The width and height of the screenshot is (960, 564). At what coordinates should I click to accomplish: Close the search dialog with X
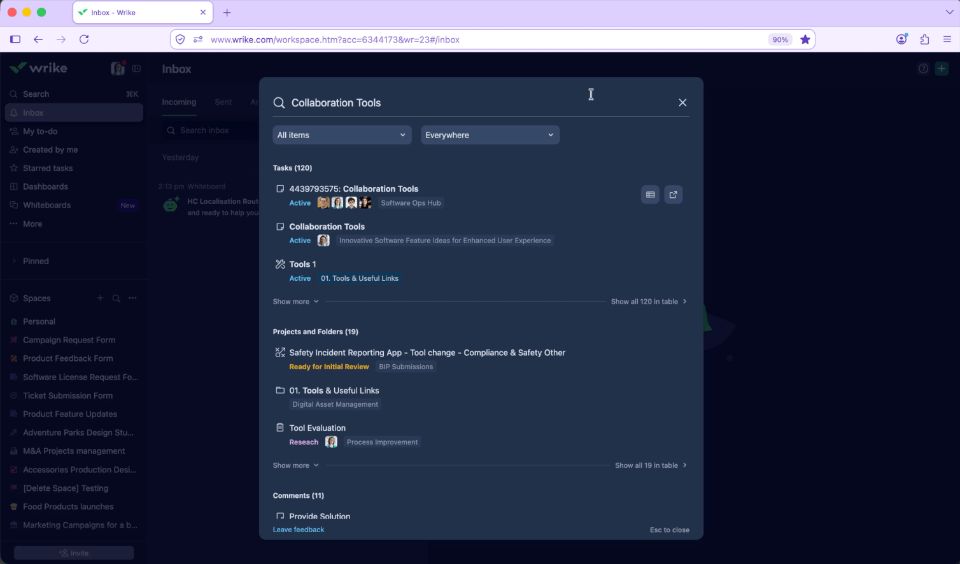682,103
